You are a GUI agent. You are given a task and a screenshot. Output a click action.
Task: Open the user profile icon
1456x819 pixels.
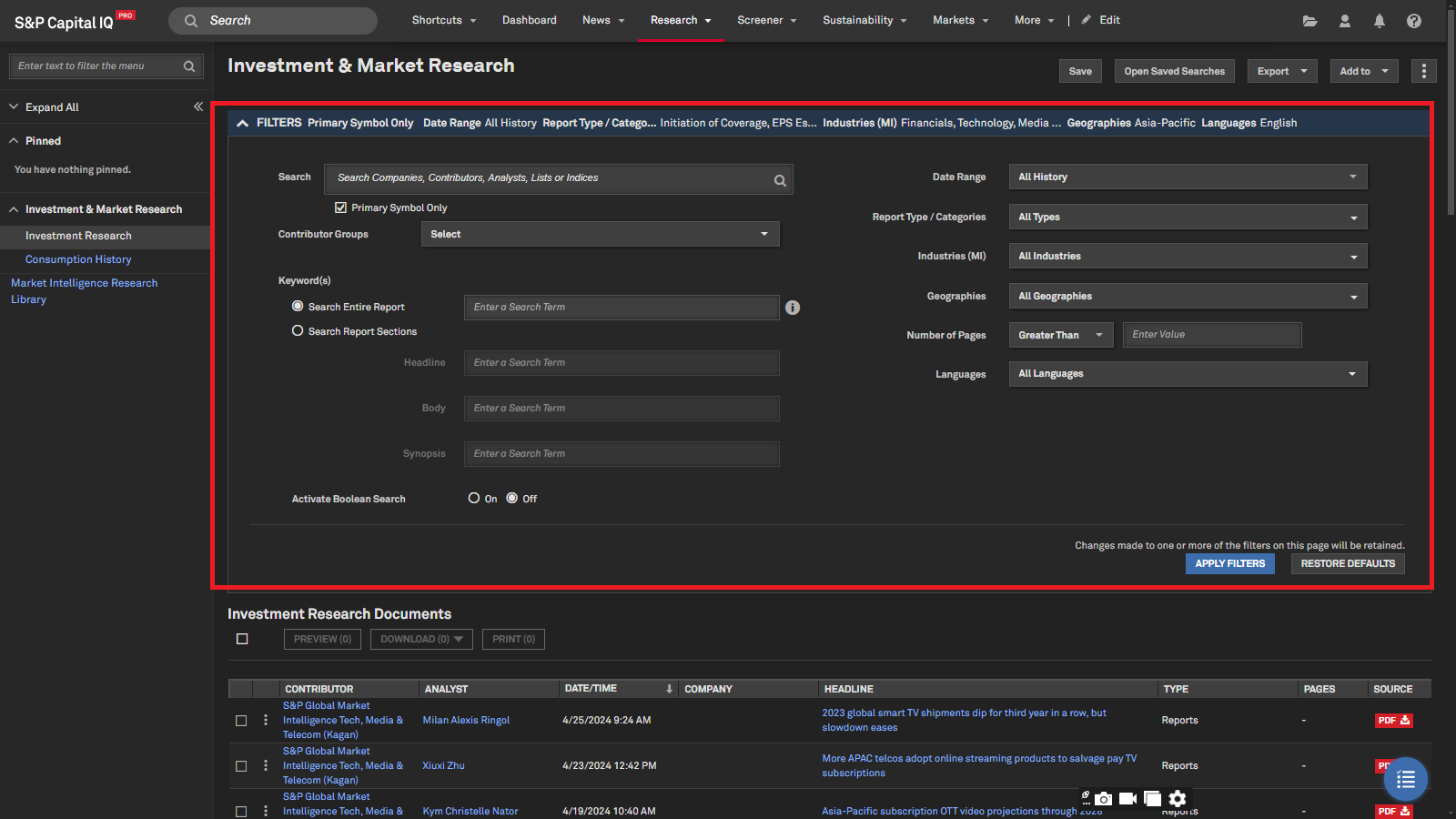(1344, 21)
